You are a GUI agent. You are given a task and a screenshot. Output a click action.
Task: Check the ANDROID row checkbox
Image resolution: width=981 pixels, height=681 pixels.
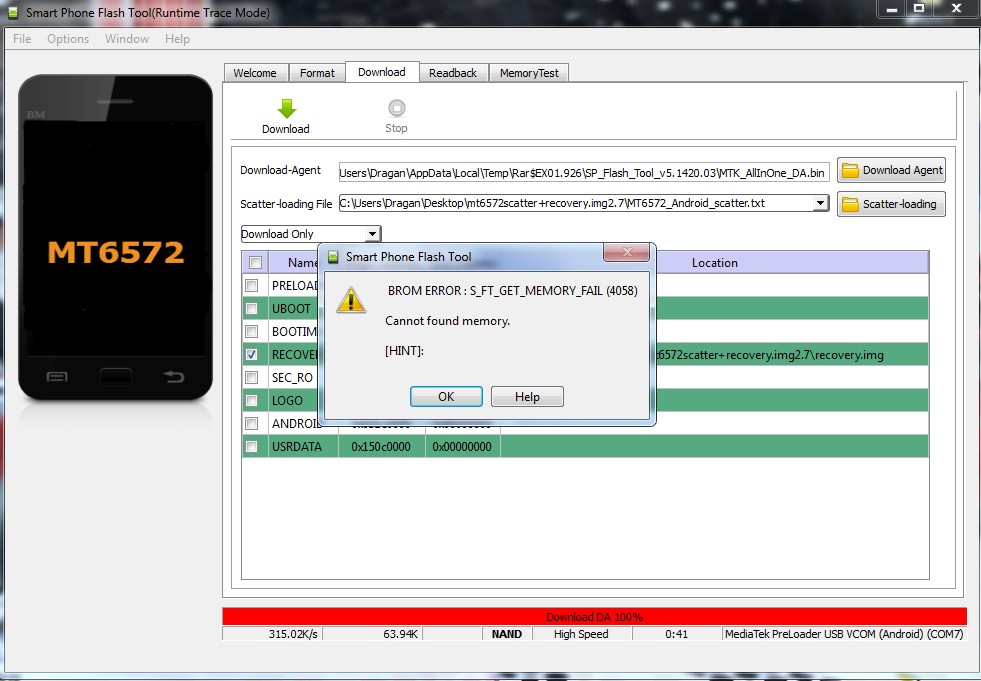coord(252,424)
